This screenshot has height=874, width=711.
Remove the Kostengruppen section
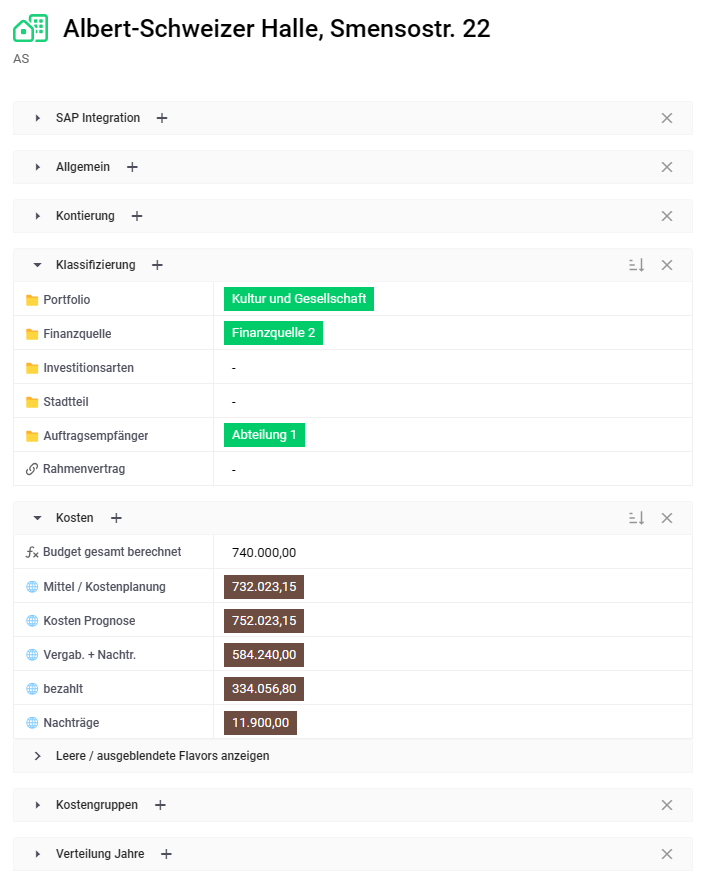[666, 805]
